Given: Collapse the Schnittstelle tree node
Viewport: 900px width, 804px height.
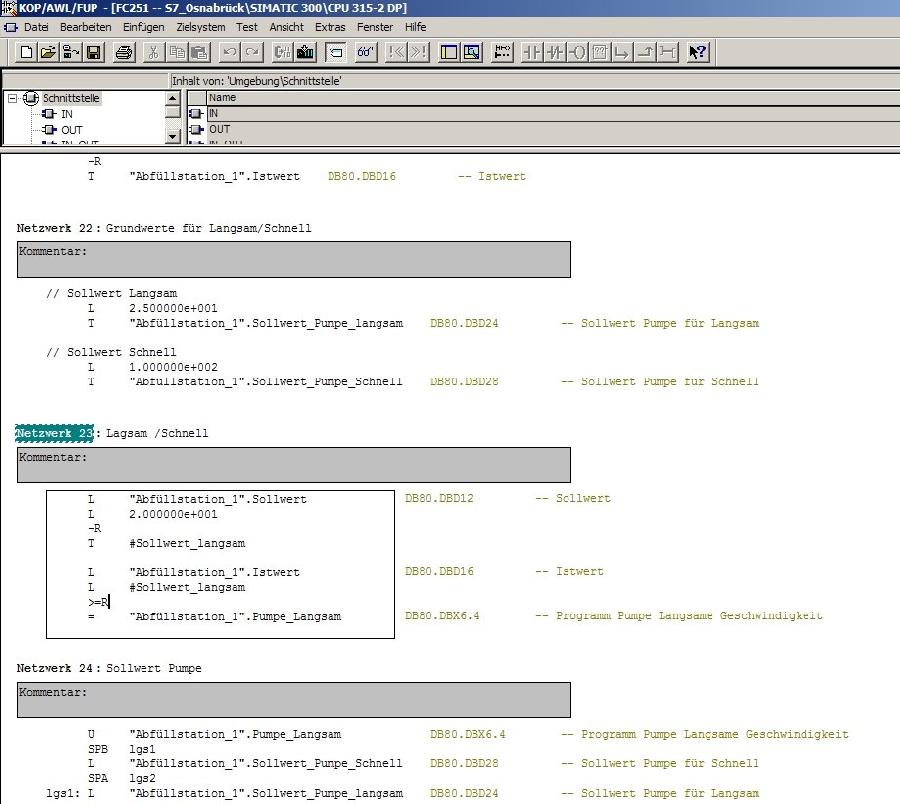Looking at the screenshot, I should tap(13, 98).
